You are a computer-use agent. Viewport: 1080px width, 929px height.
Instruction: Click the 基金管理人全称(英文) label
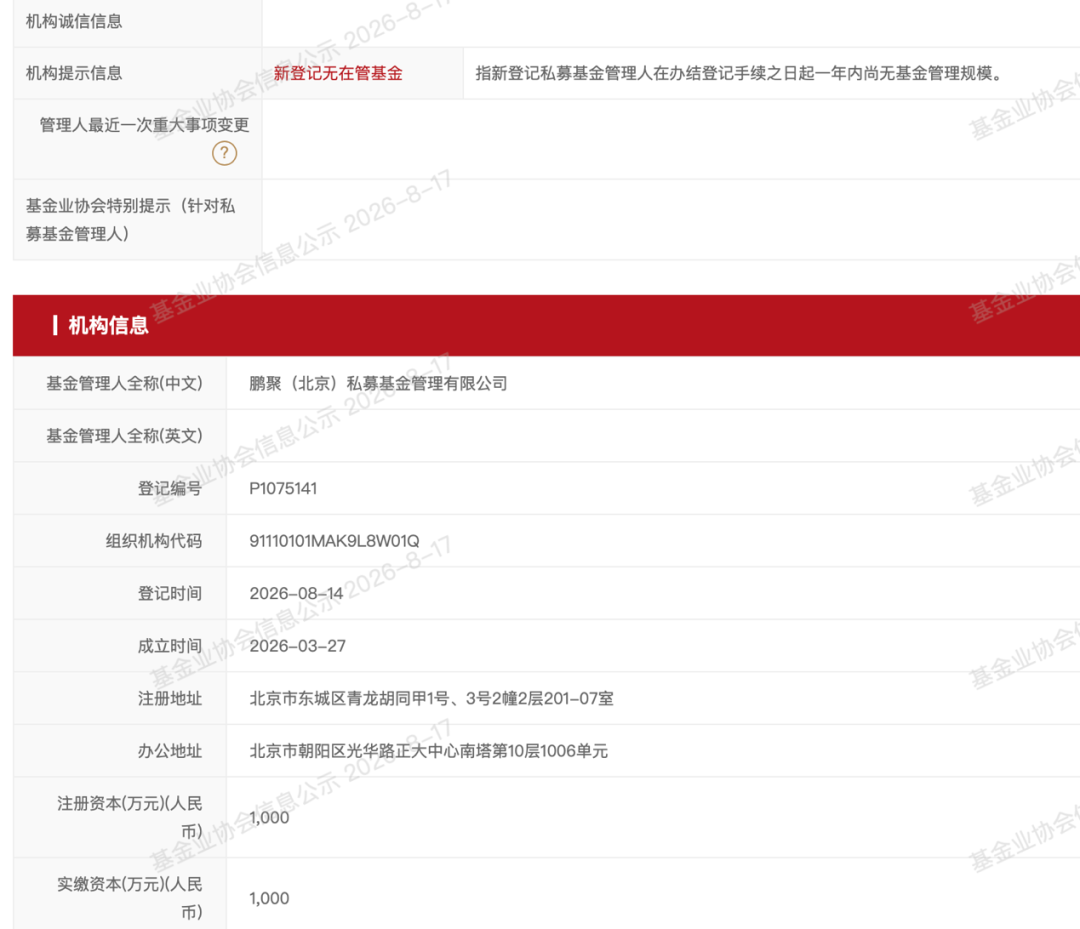pyautogui.click(x=124, y=436)
